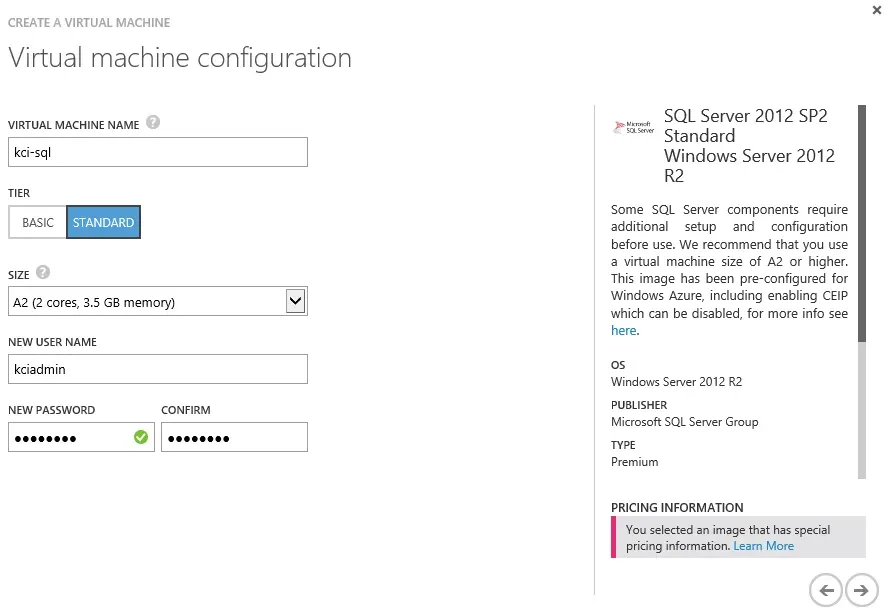The image size is (888, 611).
Task: Open the 'here' link about disabling CEIP
Action: [x=623, y=330]
